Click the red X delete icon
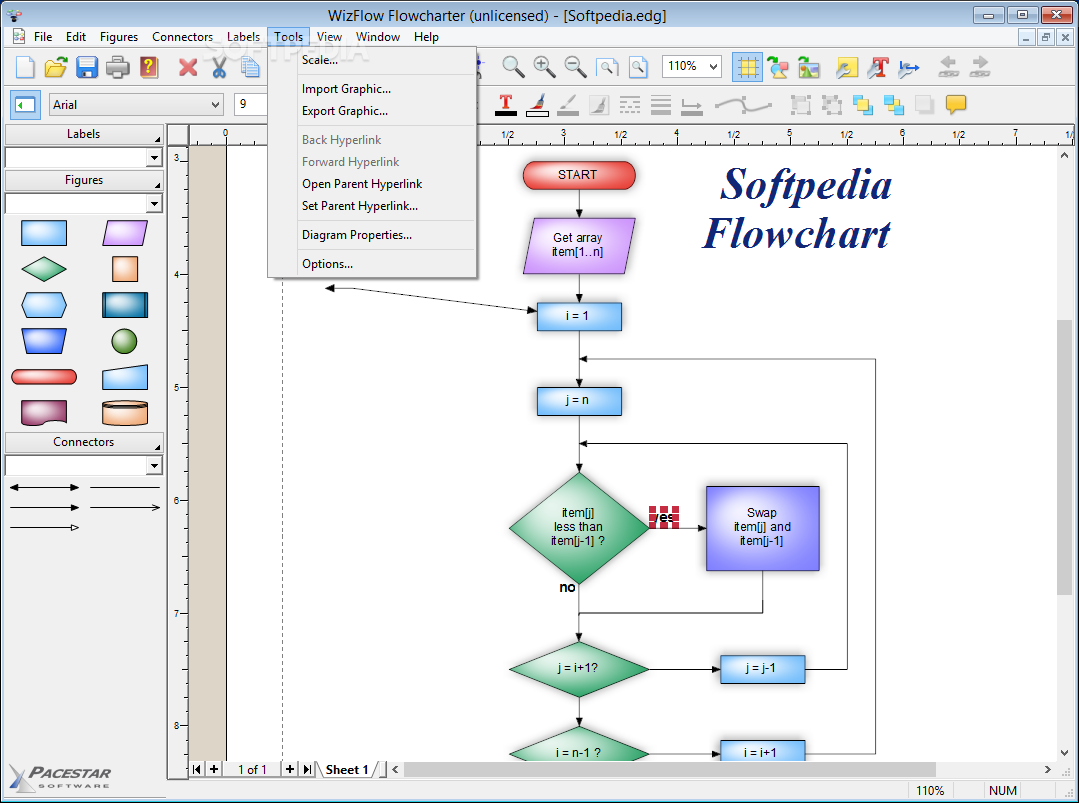The image size is (1079, 803). point(188,67)
